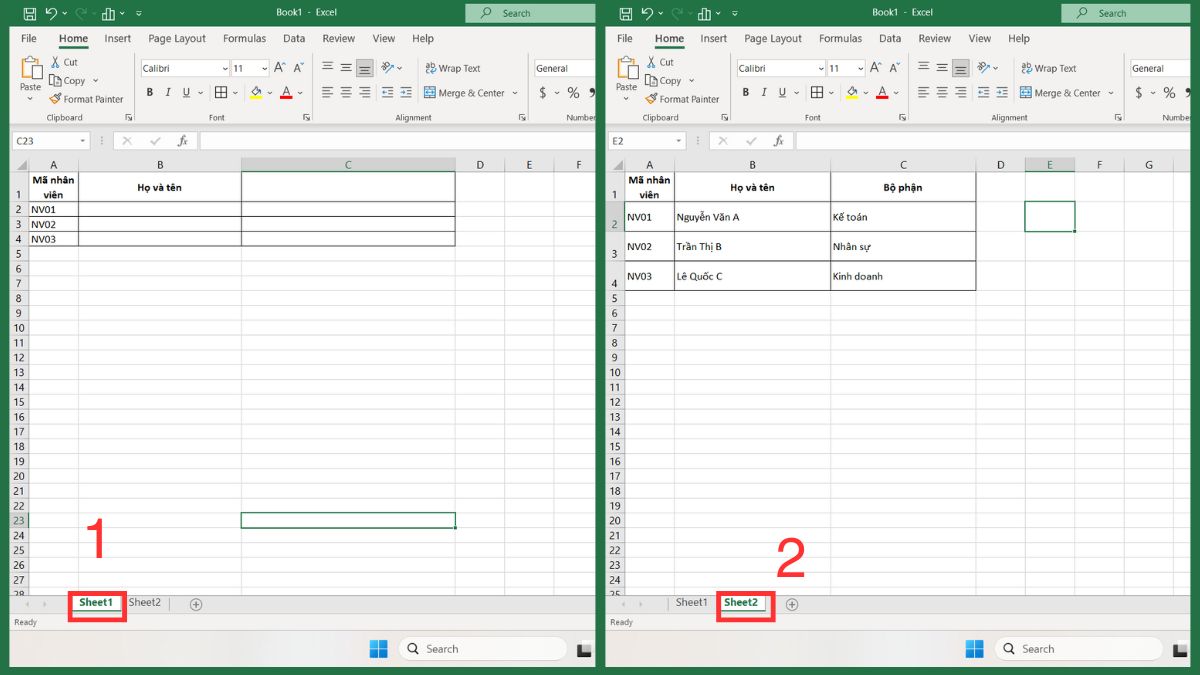Click Windows Start button in left taskbar
Viewport: 1200px width, 675px height.
[x=378, y=649]
